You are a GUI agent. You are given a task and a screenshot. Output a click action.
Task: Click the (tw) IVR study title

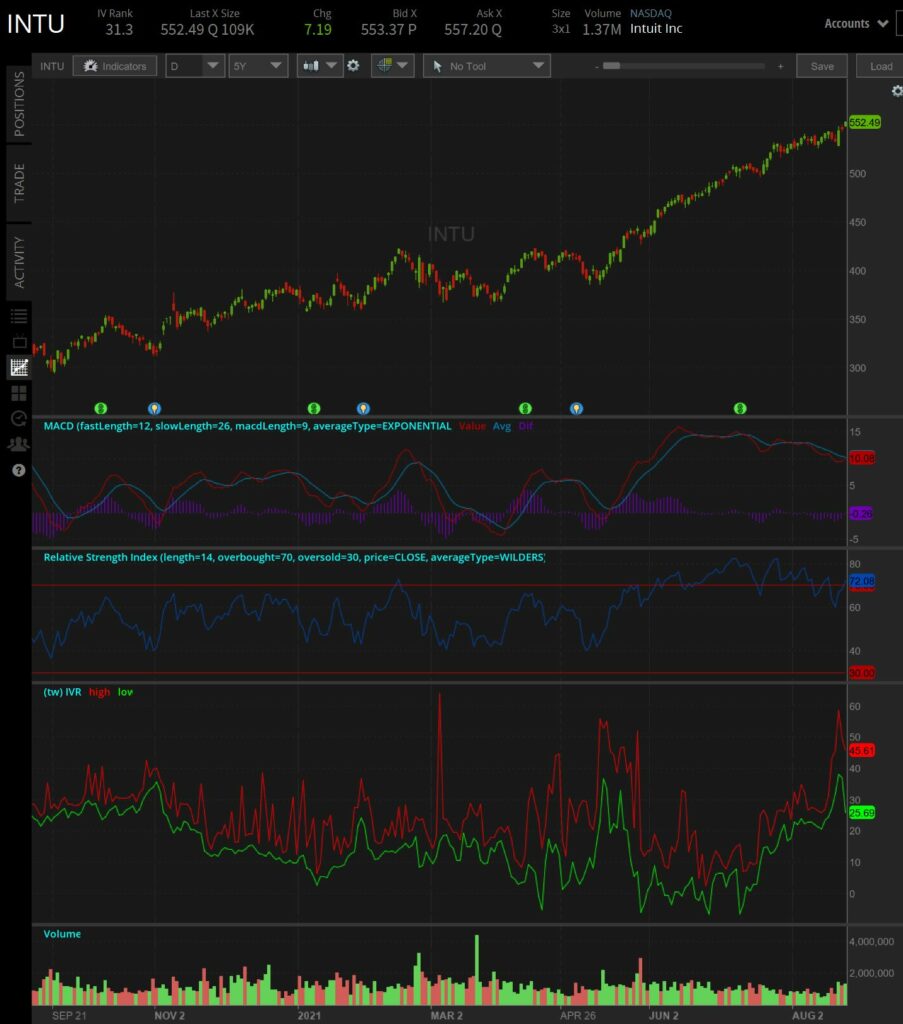62,692
